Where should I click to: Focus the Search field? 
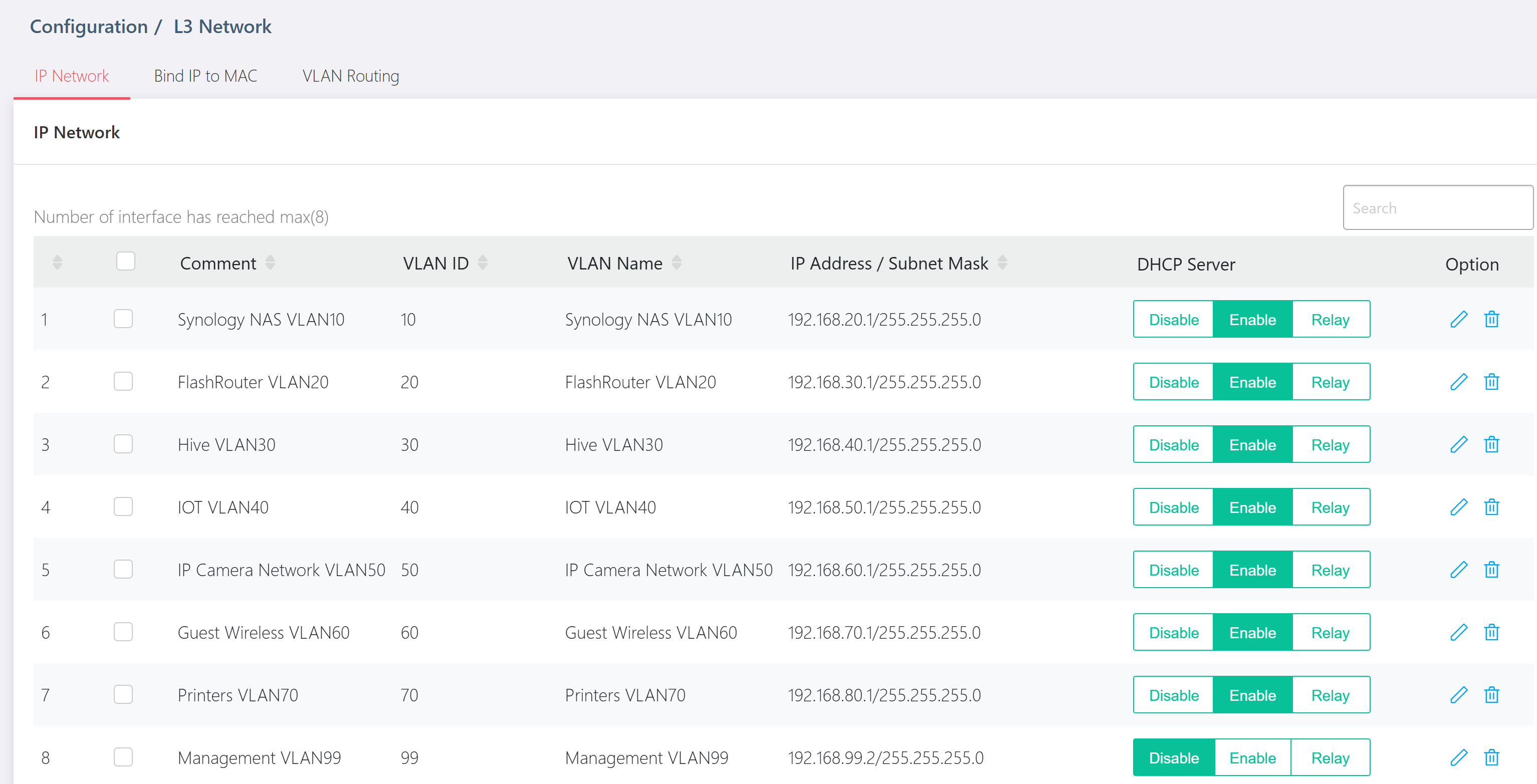(1437, 207)
